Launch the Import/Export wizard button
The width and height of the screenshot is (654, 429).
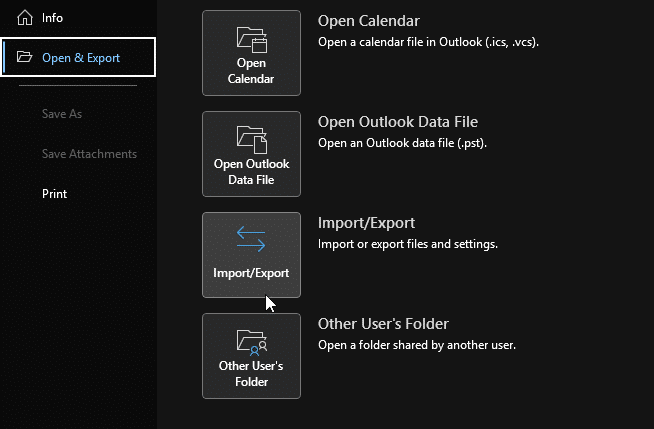(251, 255)
